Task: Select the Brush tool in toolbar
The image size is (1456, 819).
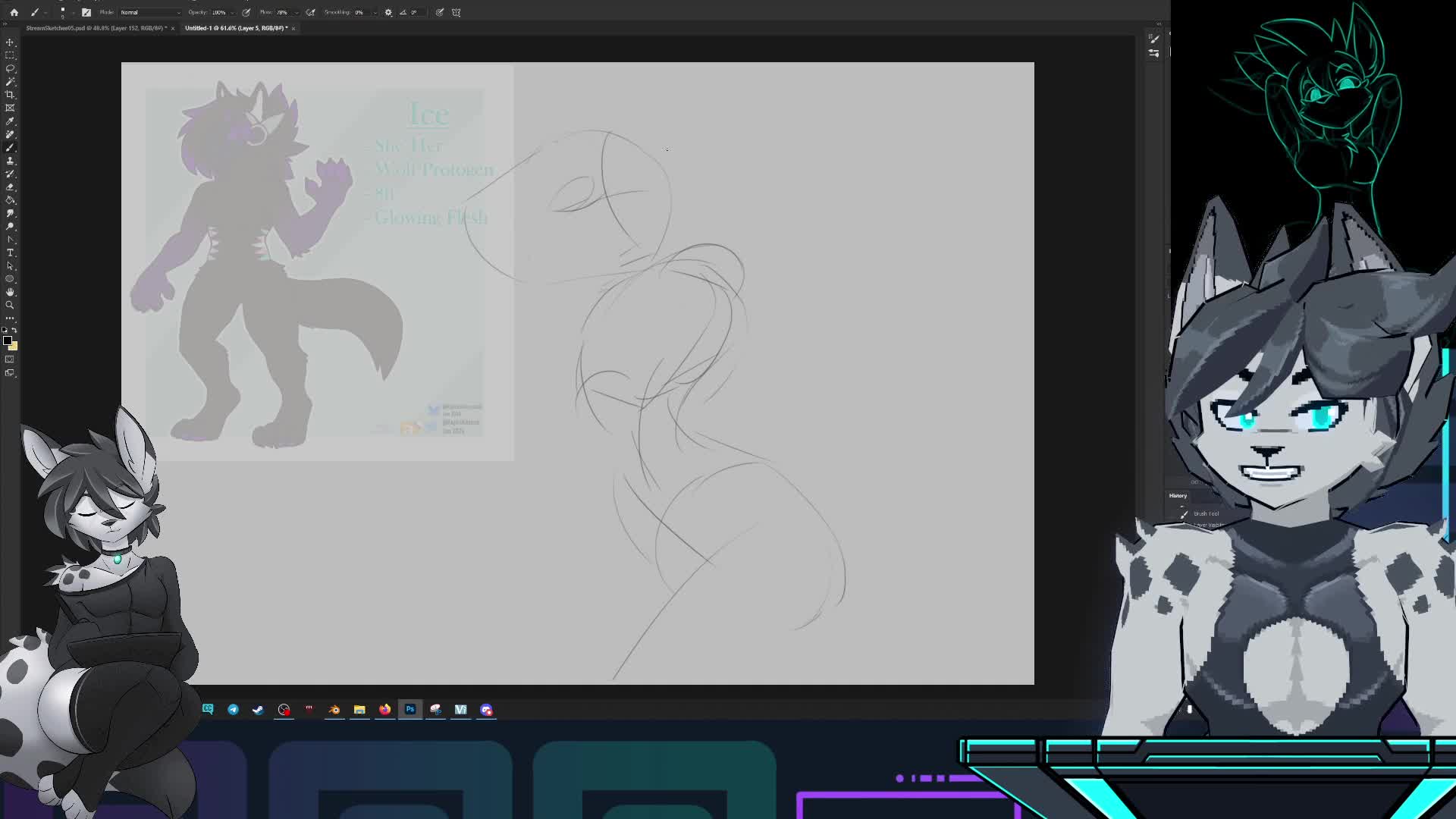Action: click(x=10, y=147)
